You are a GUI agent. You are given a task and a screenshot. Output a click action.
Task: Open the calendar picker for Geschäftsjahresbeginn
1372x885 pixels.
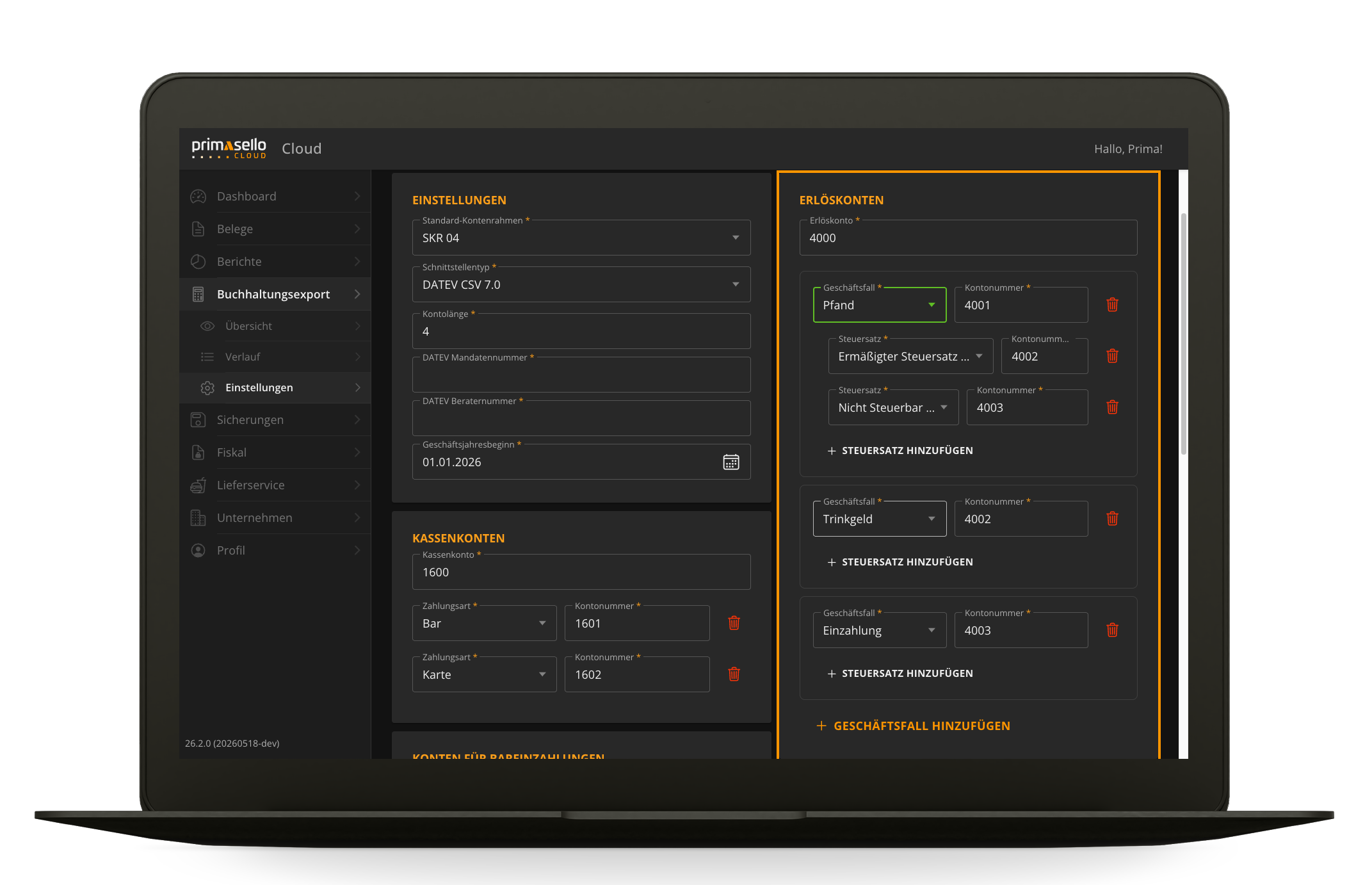731,462
